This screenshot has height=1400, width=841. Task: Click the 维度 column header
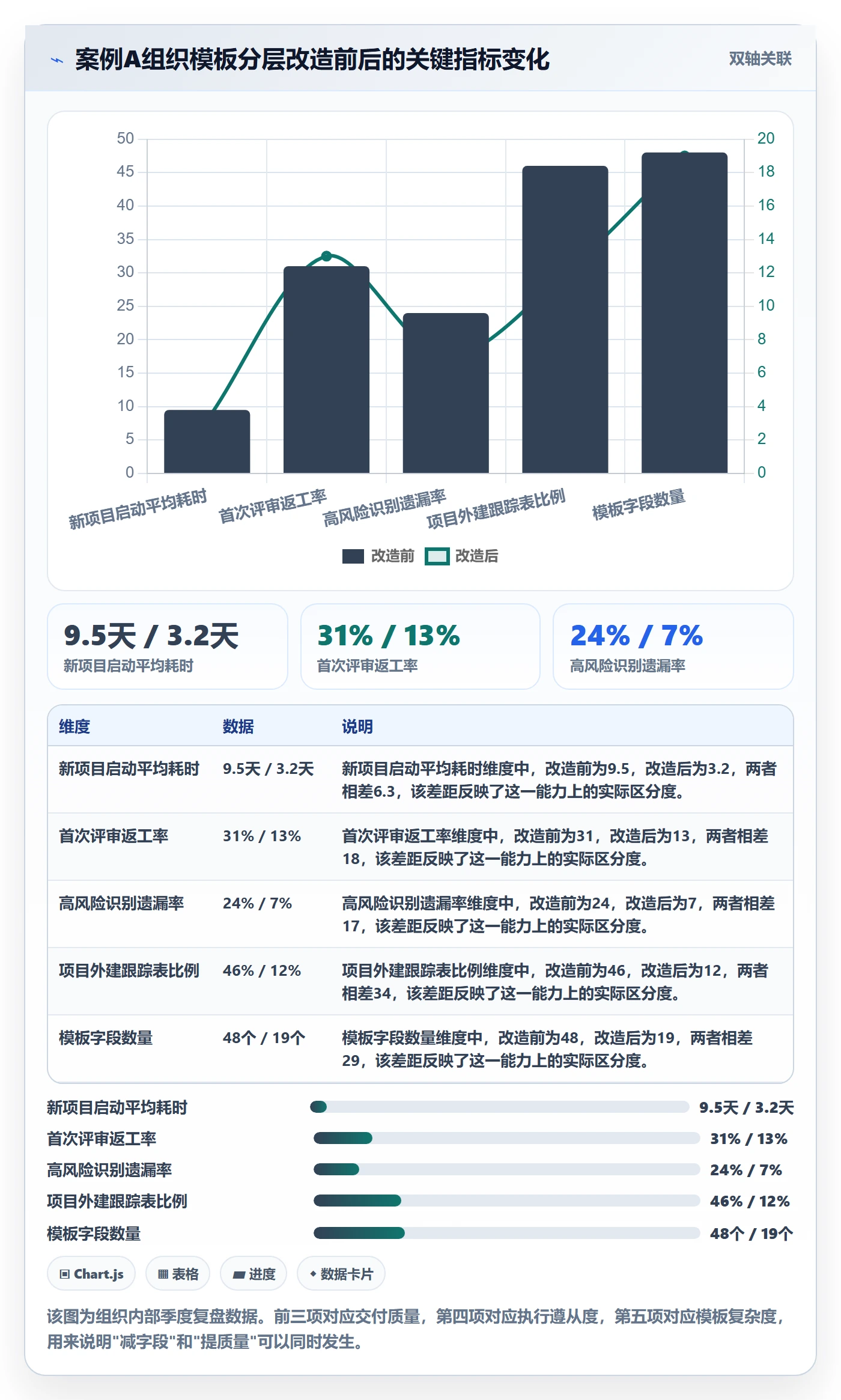74,726
